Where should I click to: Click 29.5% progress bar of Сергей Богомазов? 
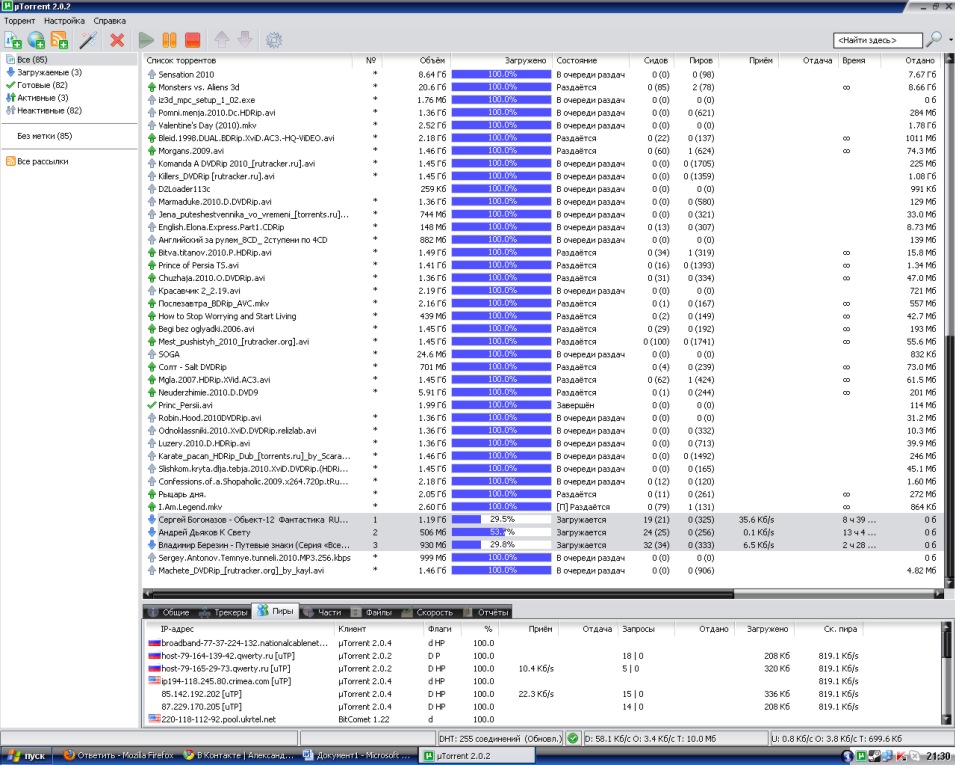(x=501, y=520)
